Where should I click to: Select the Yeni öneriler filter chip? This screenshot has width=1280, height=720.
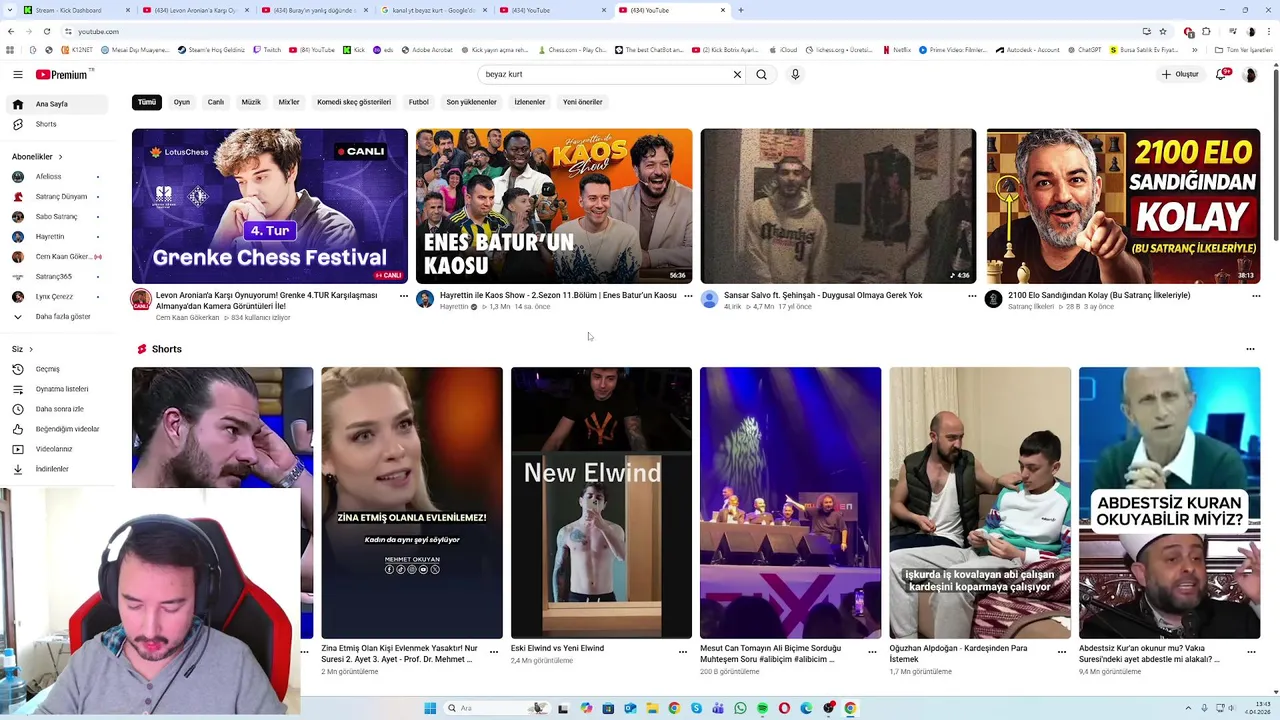[582, 102]
